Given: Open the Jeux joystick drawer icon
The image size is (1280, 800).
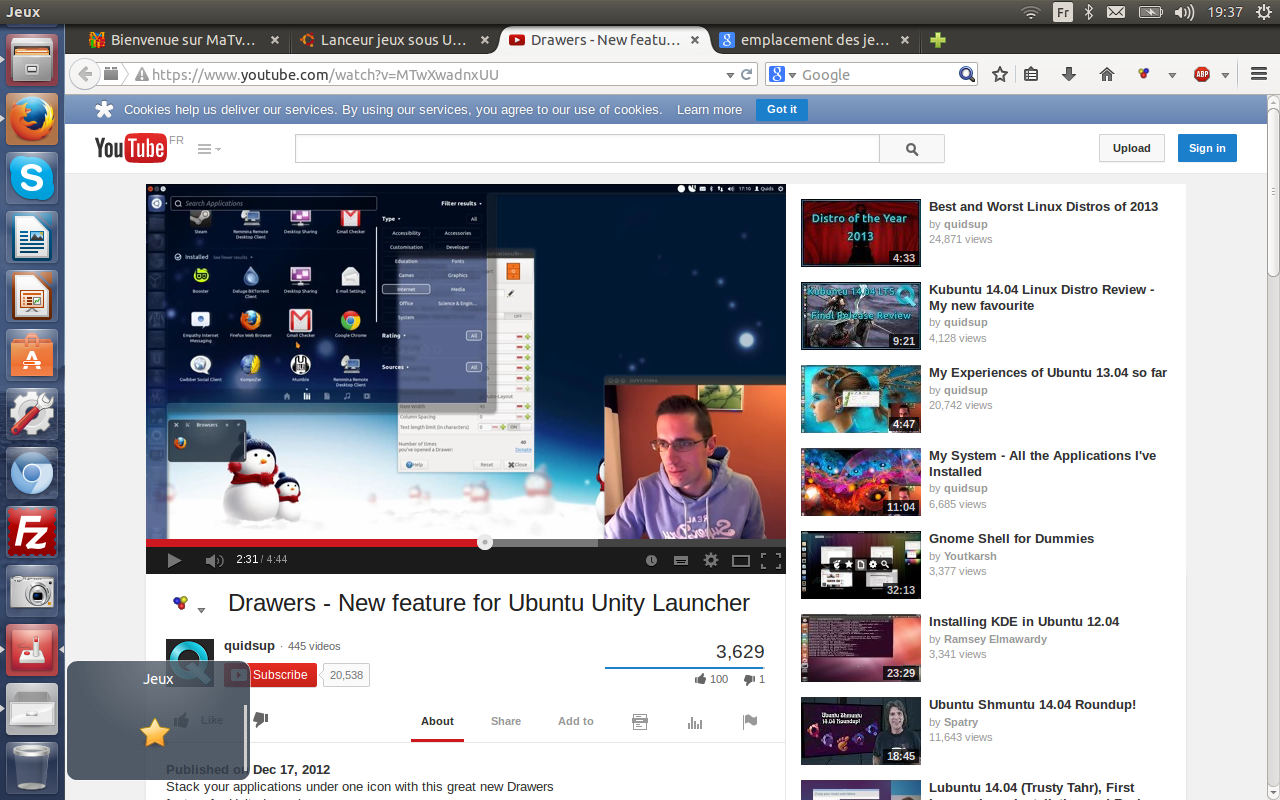Looking at the screenshot, I should 32,650.
